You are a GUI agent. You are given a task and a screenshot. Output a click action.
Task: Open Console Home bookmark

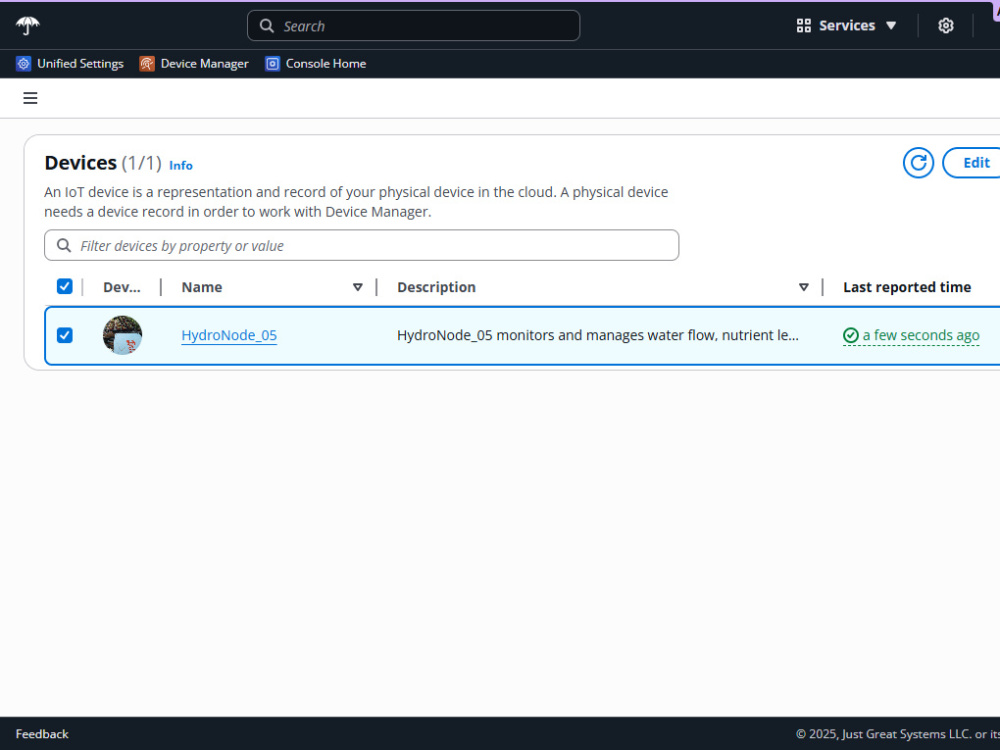[x=316, y=64]
